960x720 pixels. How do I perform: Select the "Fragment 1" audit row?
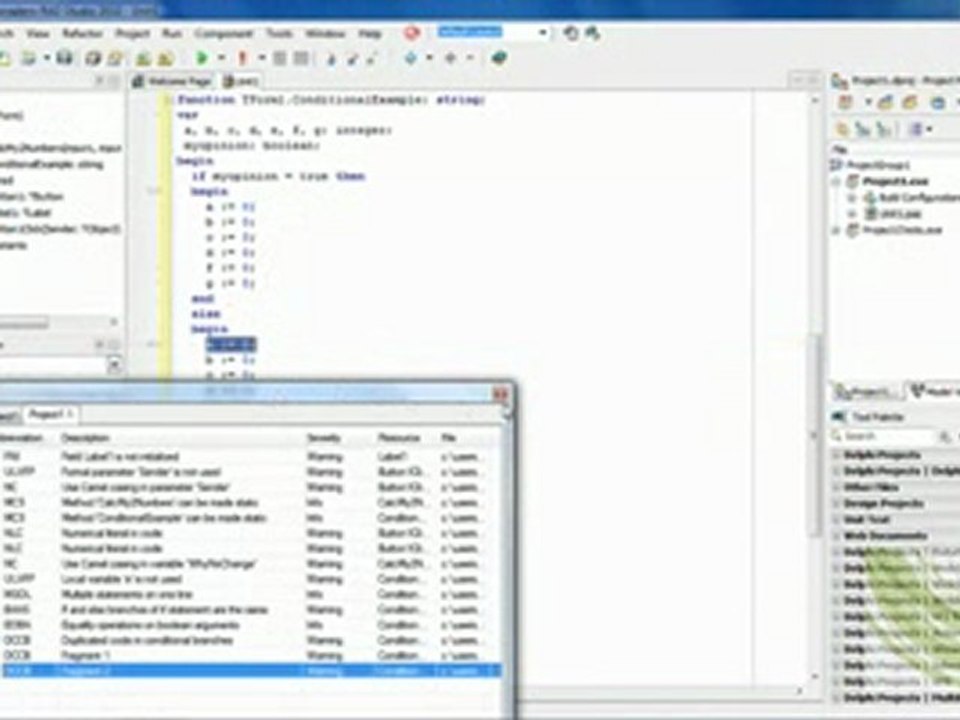point(251,656)
